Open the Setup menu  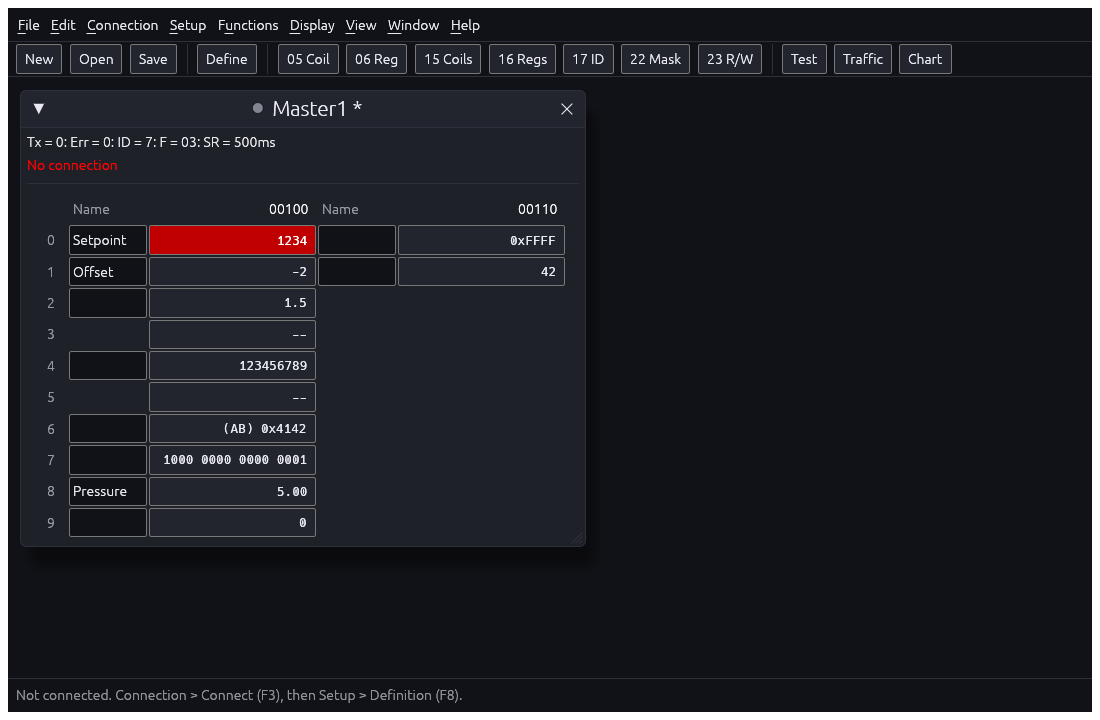188,25
